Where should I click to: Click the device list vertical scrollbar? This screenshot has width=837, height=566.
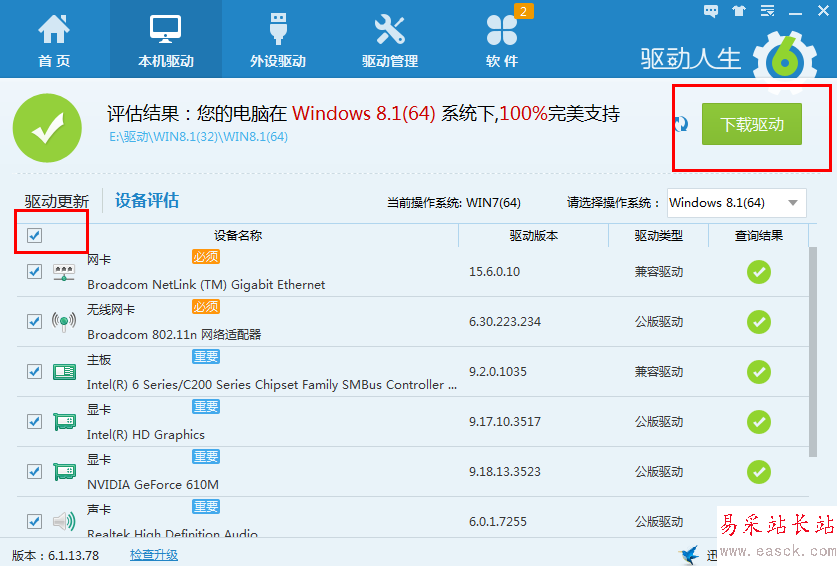pyautogui.click(x=813, y=351)
